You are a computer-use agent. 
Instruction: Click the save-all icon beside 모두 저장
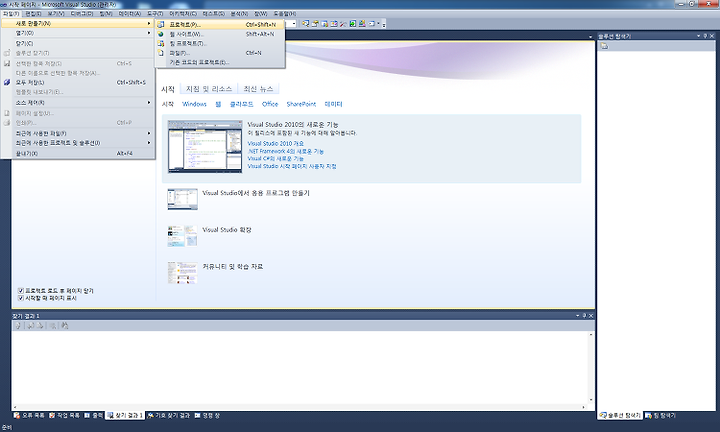(x=7, y=83)
